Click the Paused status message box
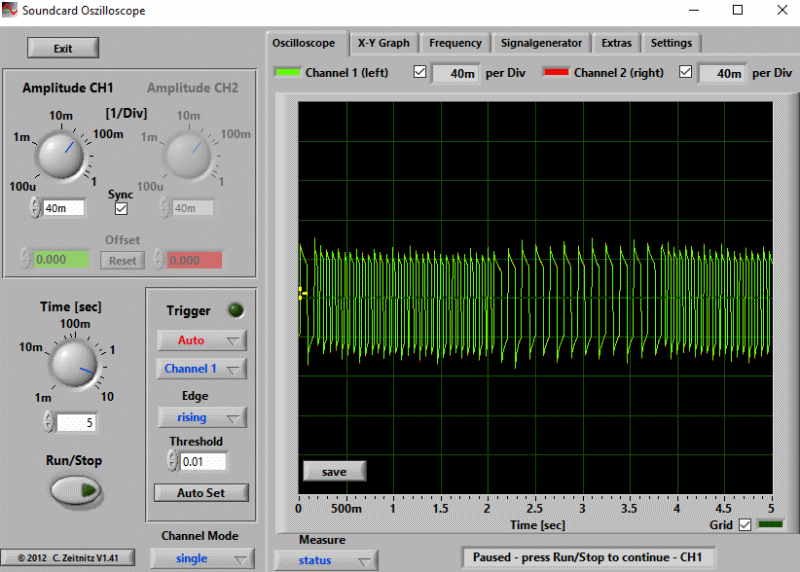 coord(588,557)
